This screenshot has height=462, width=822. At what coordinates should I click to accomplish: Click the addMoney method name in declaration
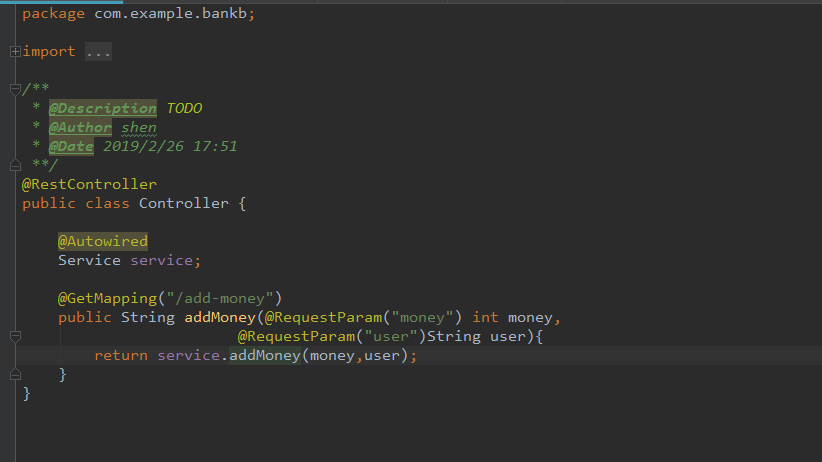click(220, 317)
